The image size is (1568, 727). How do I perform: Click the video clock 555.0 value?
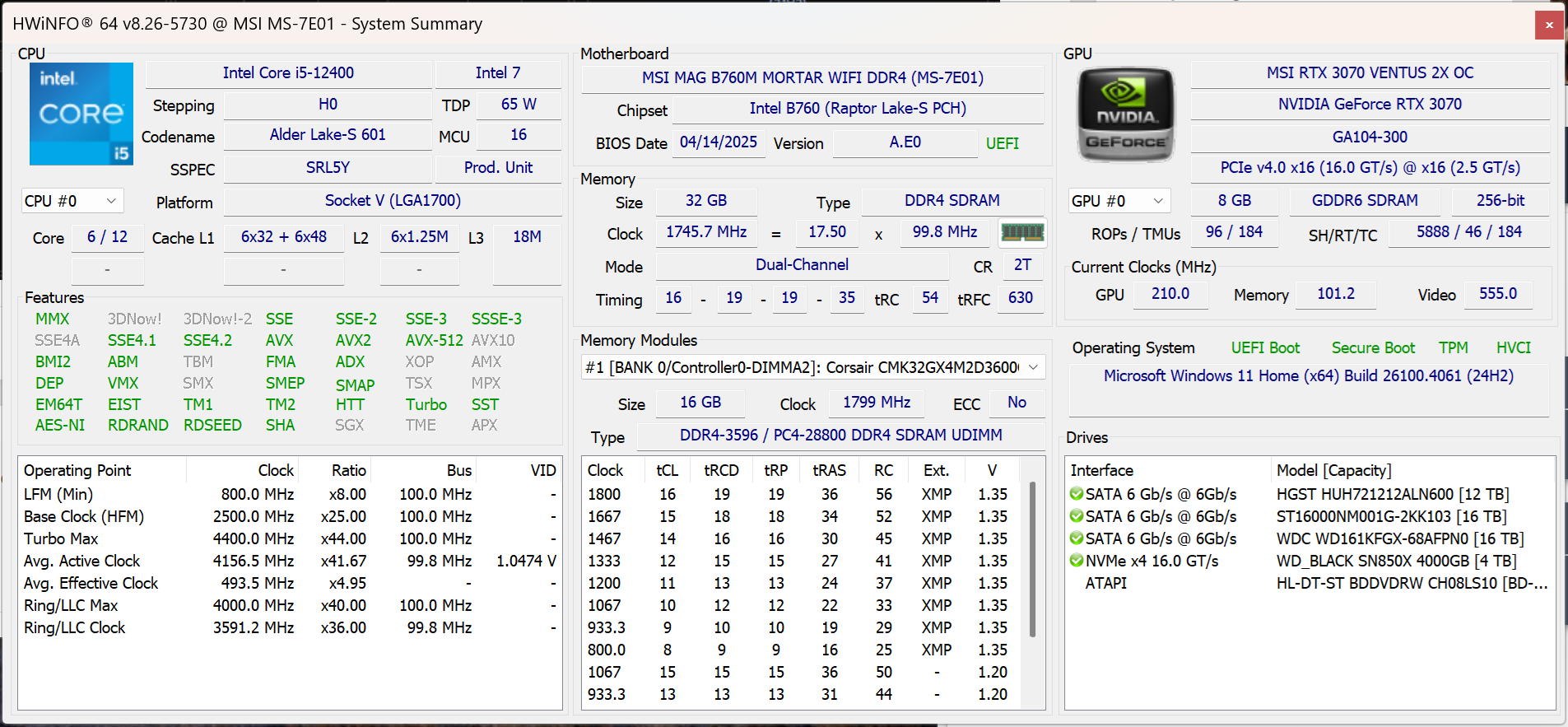(1497, 294)
